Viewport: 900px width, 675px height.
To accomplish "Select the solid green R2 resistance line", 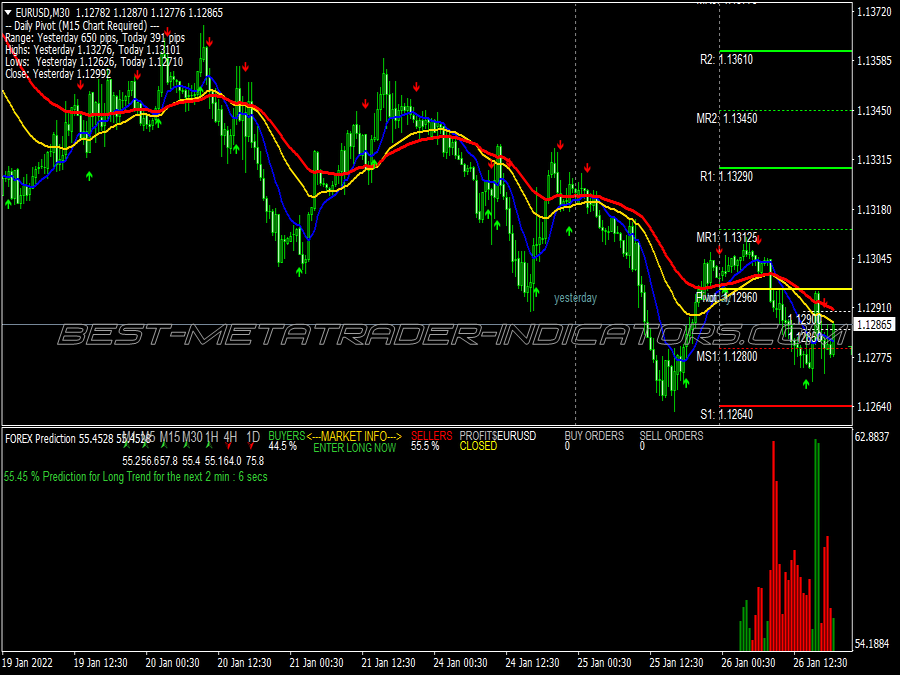I will [x=786, y=51].
